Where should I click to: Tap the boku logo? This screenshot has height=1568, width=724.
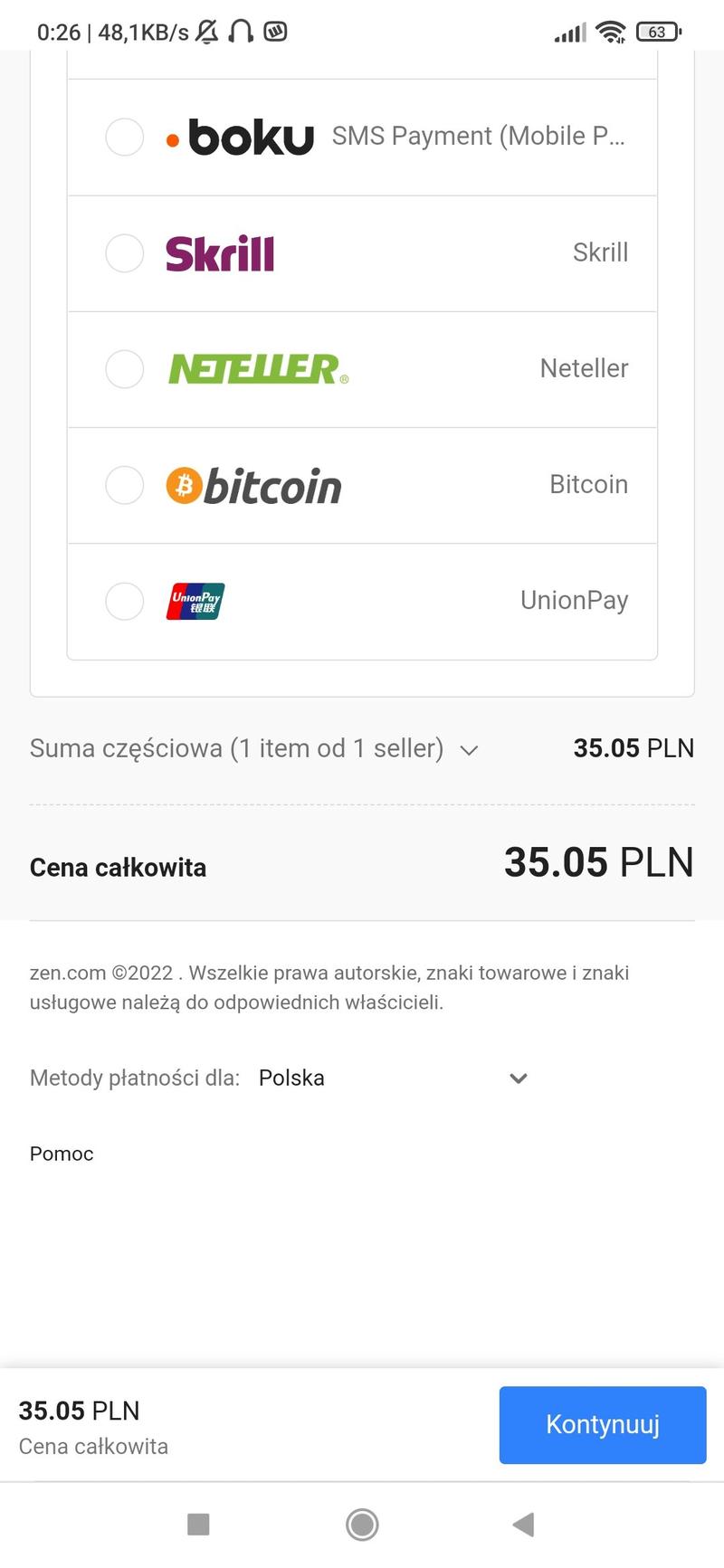[x=241, y=138]
